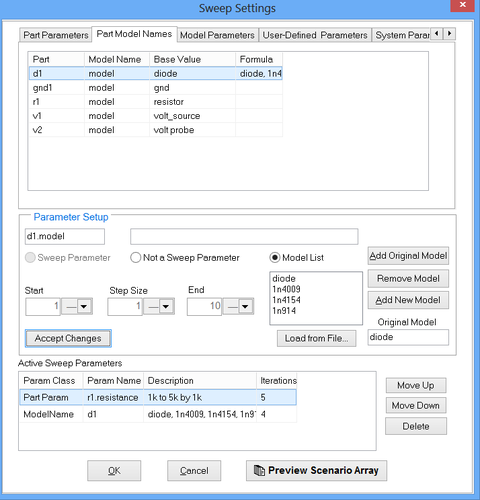Click the Accept Changes button

[x=68, y=338]
